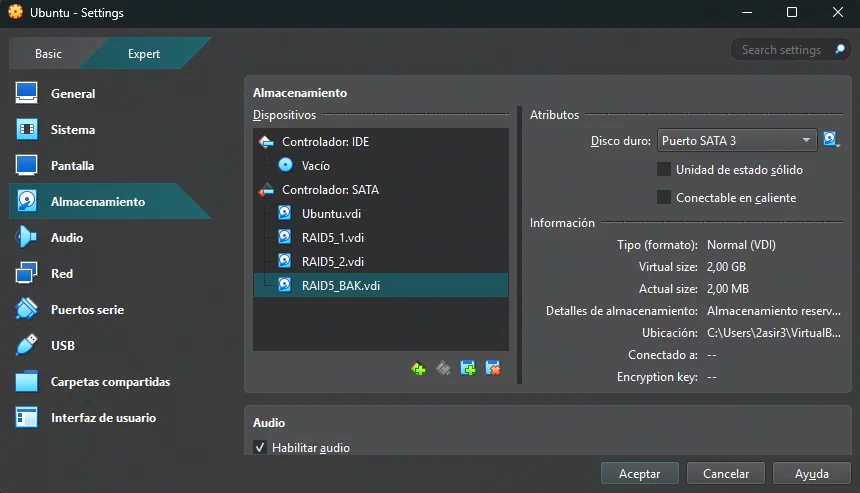
Task: Close the Ubuntu Settings window
Action: point(838,12)
